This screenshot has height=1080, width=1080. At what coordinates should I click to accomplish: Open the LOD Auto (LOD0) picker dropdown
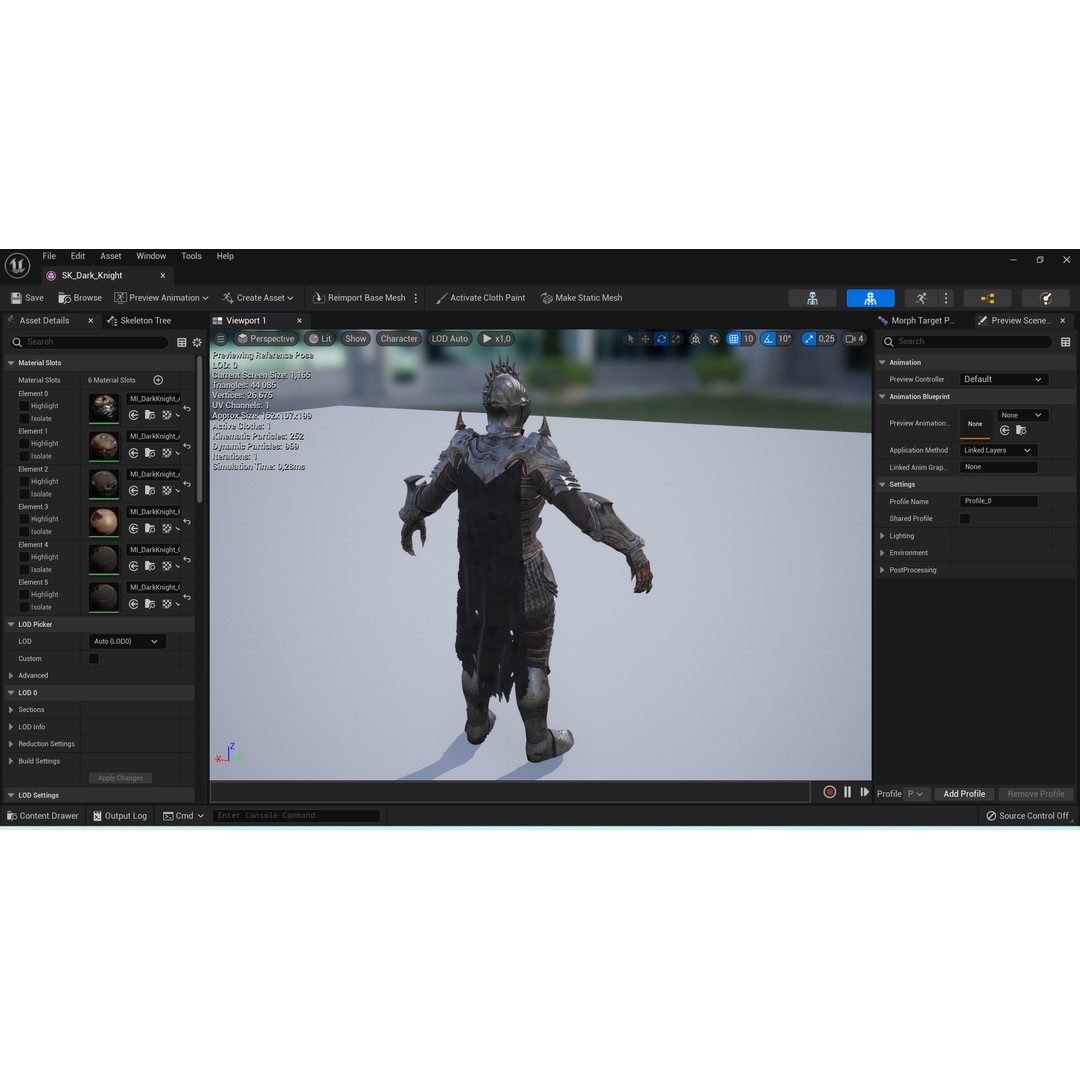[127, 641]
